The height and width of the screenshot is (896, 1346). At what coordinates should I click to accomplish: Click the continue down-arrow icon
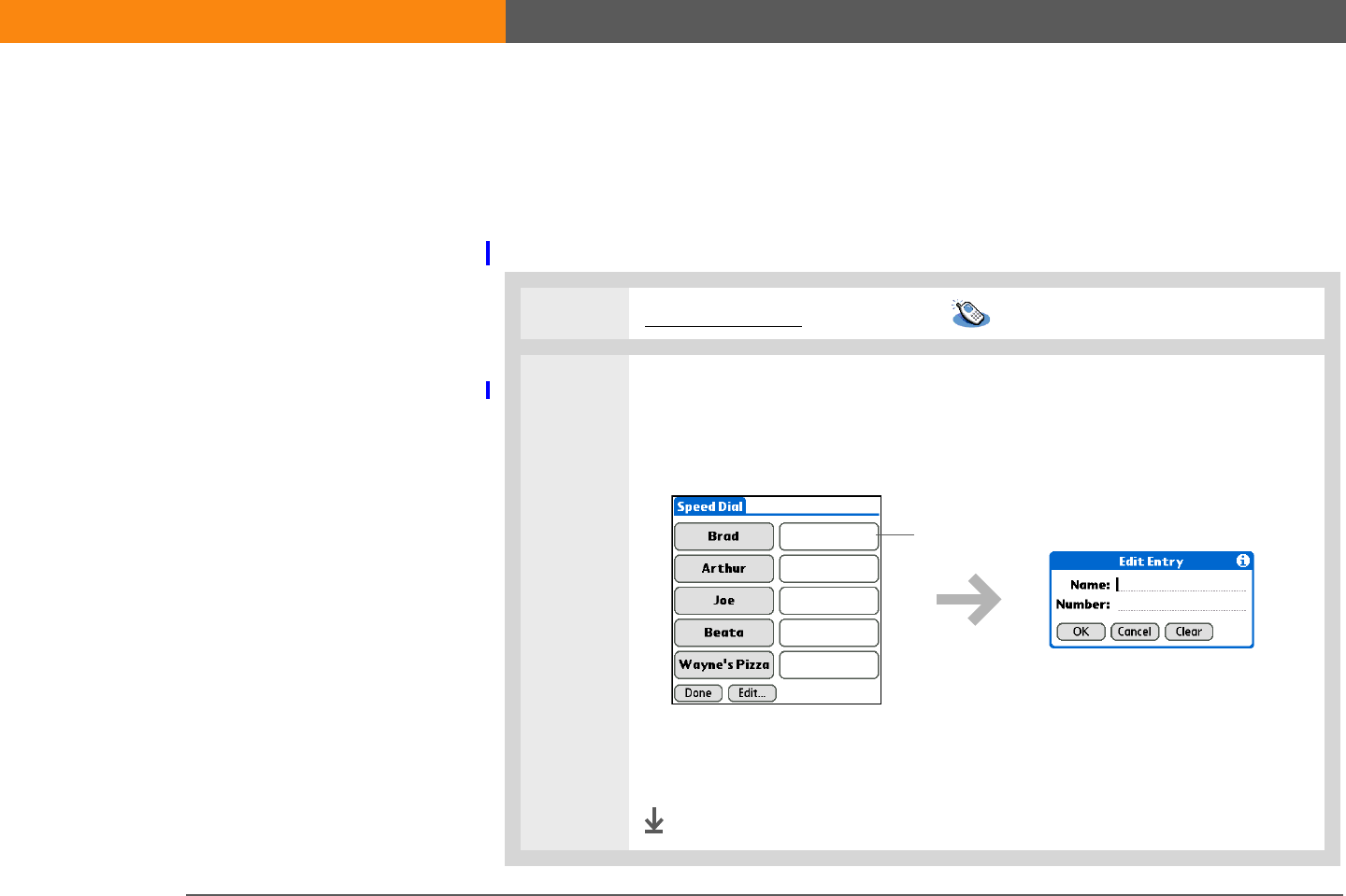point(653,820)
